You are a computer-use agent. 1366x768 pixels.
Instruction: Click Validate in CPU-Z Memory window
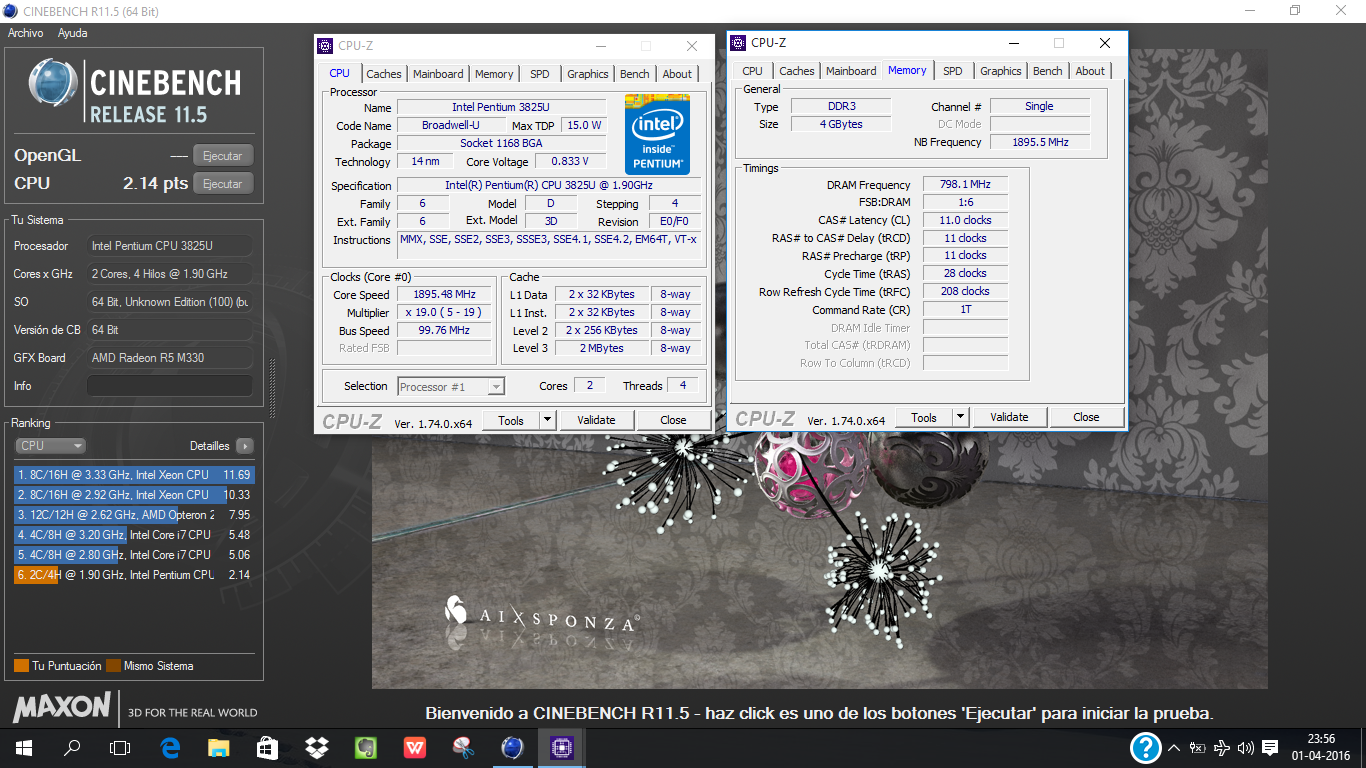[1009, 417]
